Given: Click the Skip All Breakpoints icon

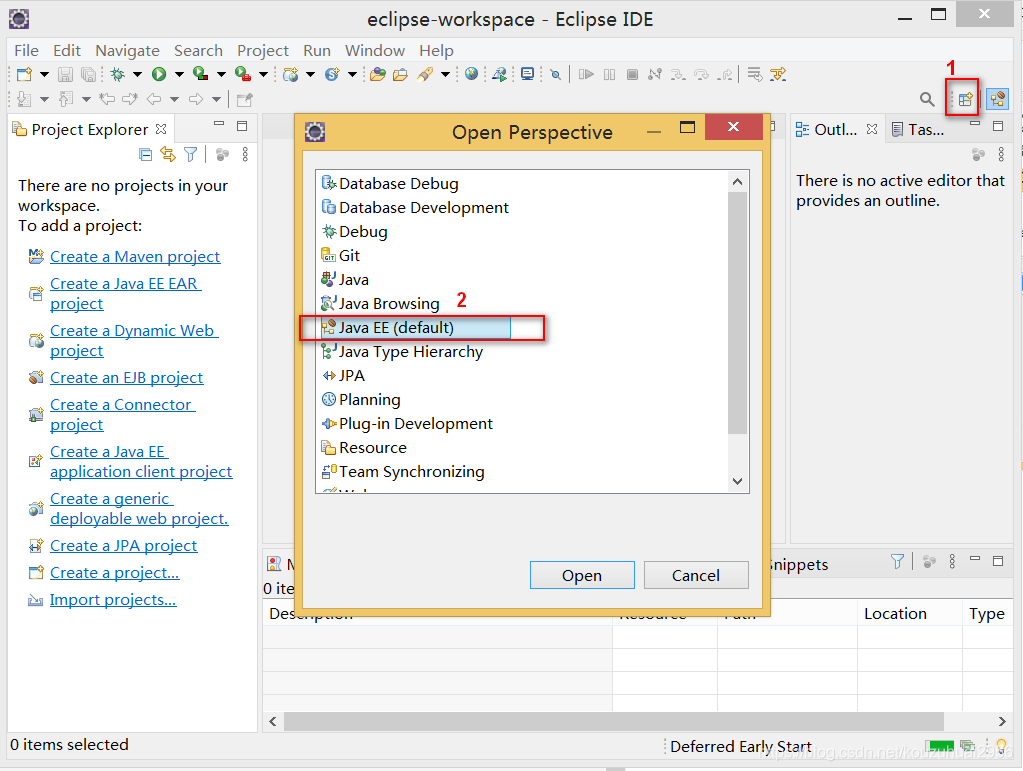Looking at the screenshot, I should 555,74.
